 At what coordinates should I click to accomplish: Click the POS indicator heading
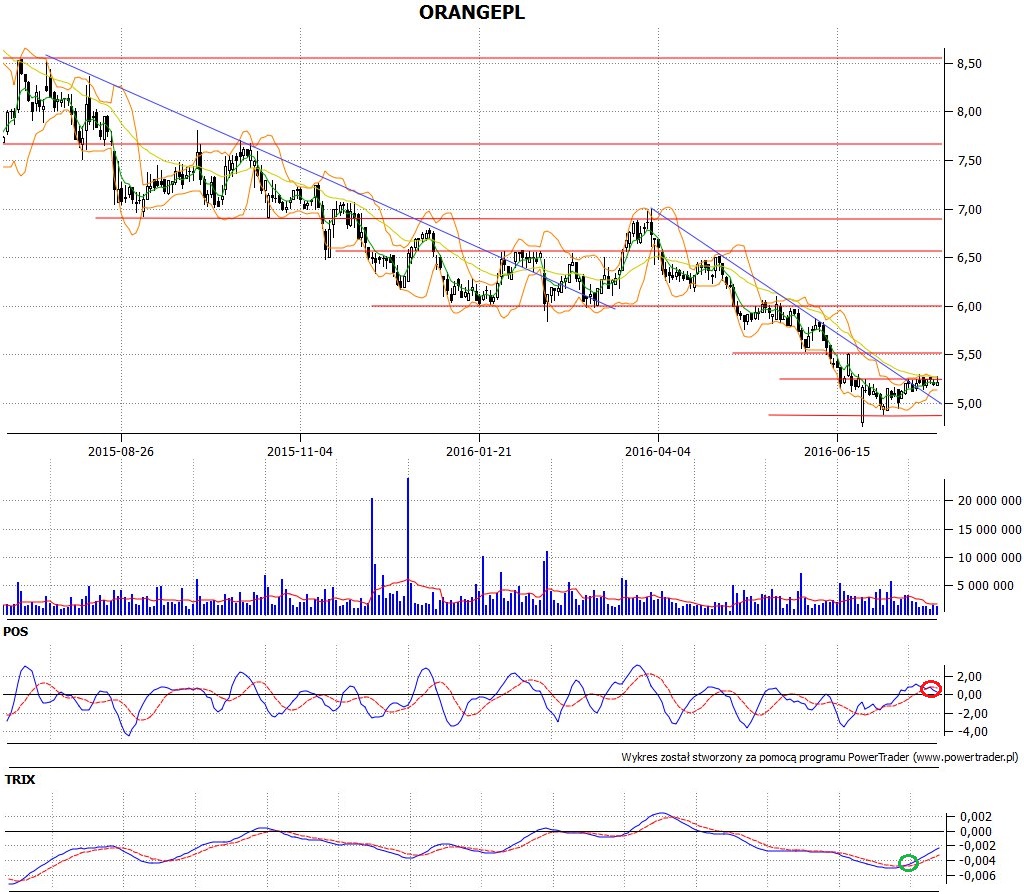coord(16,631)
